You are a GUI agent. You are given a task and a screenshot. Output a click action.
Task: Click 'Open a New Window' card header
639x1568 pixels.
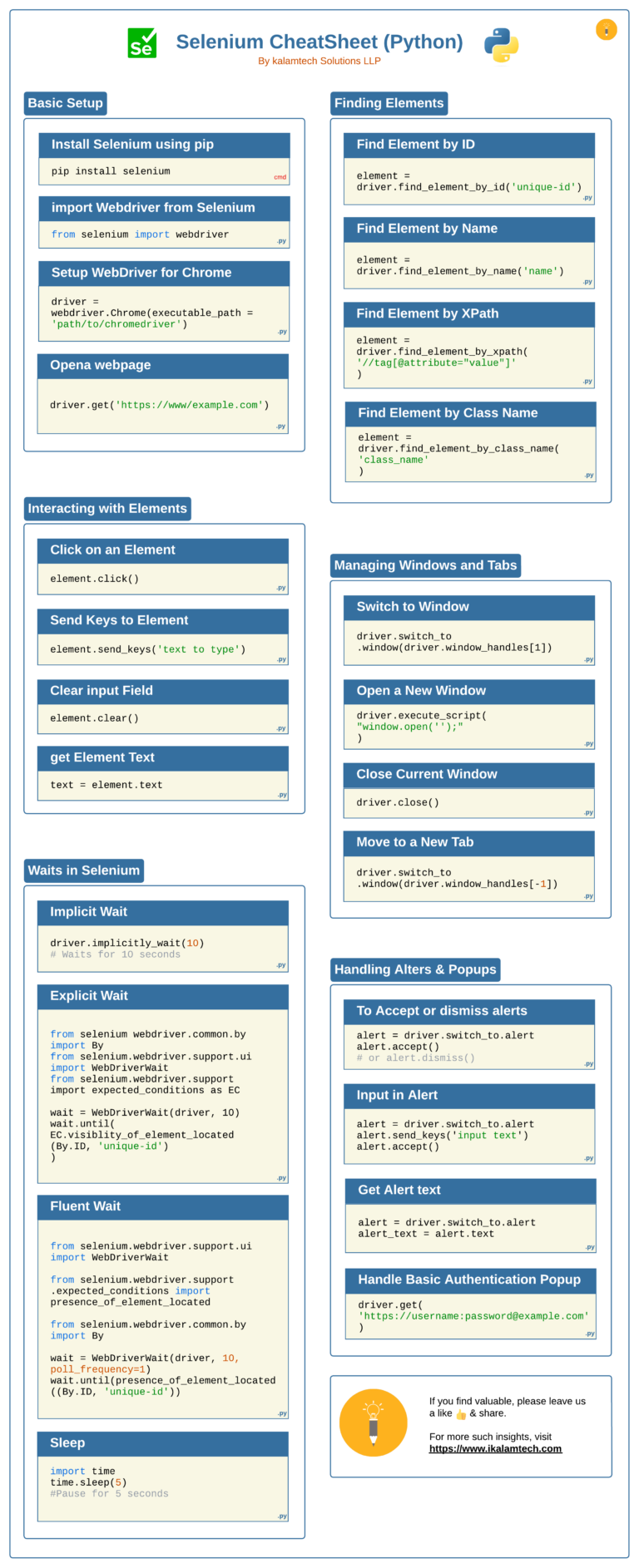[x=470, y=692]
